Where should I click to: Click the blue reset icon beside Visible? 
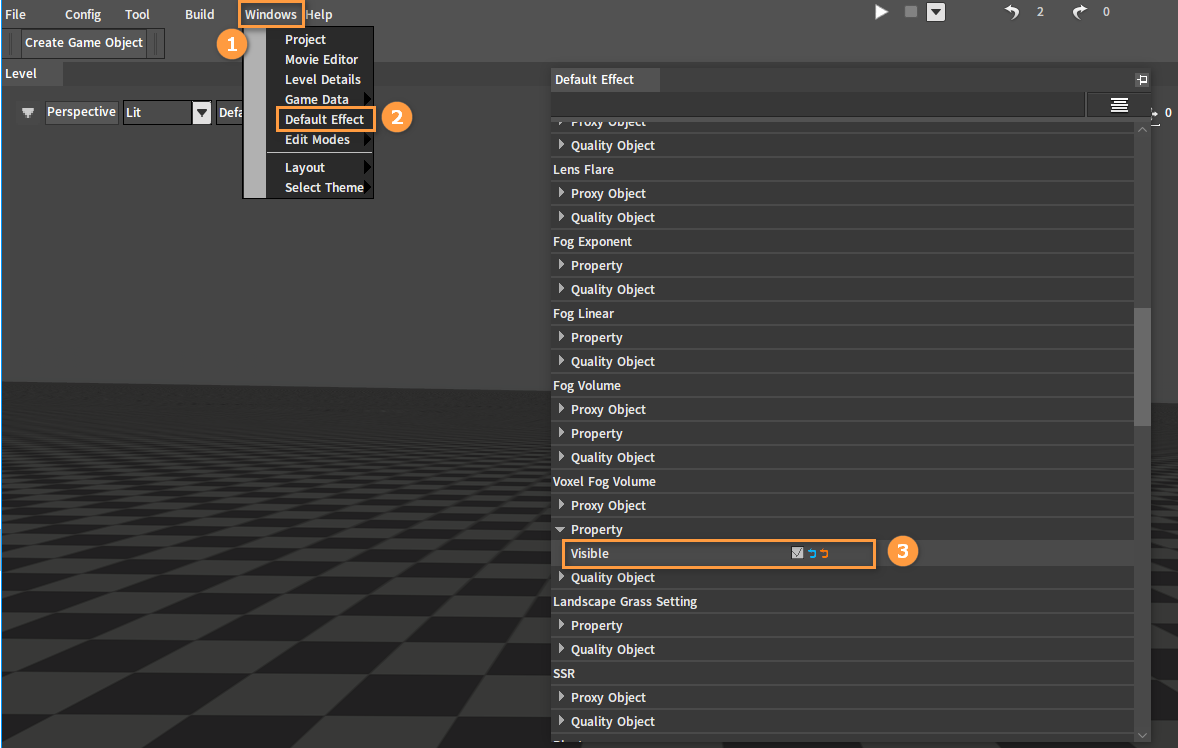click(811, 553)
